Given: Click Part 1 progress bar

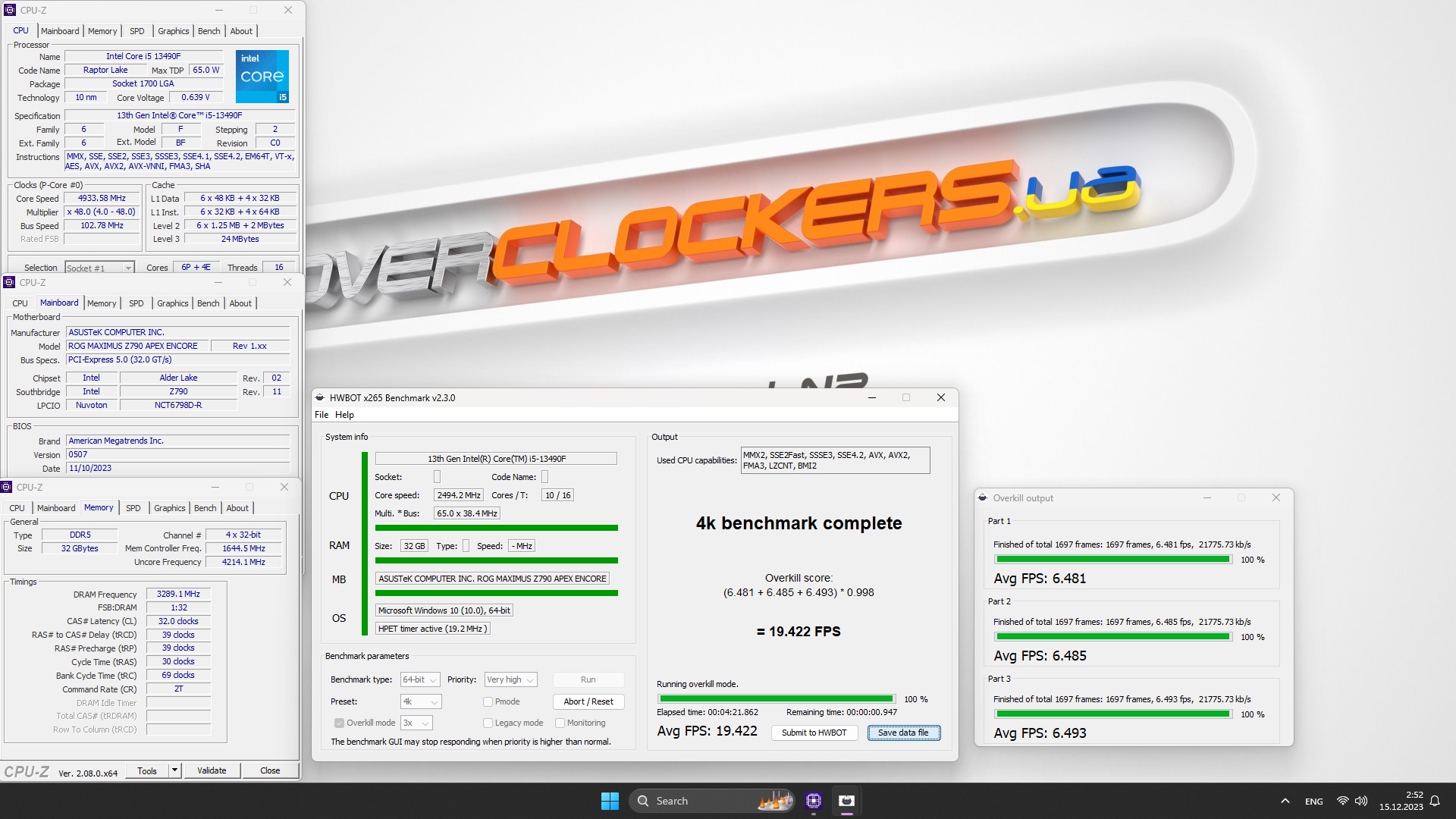Looking at the screenshot, I should [1112, 560].
